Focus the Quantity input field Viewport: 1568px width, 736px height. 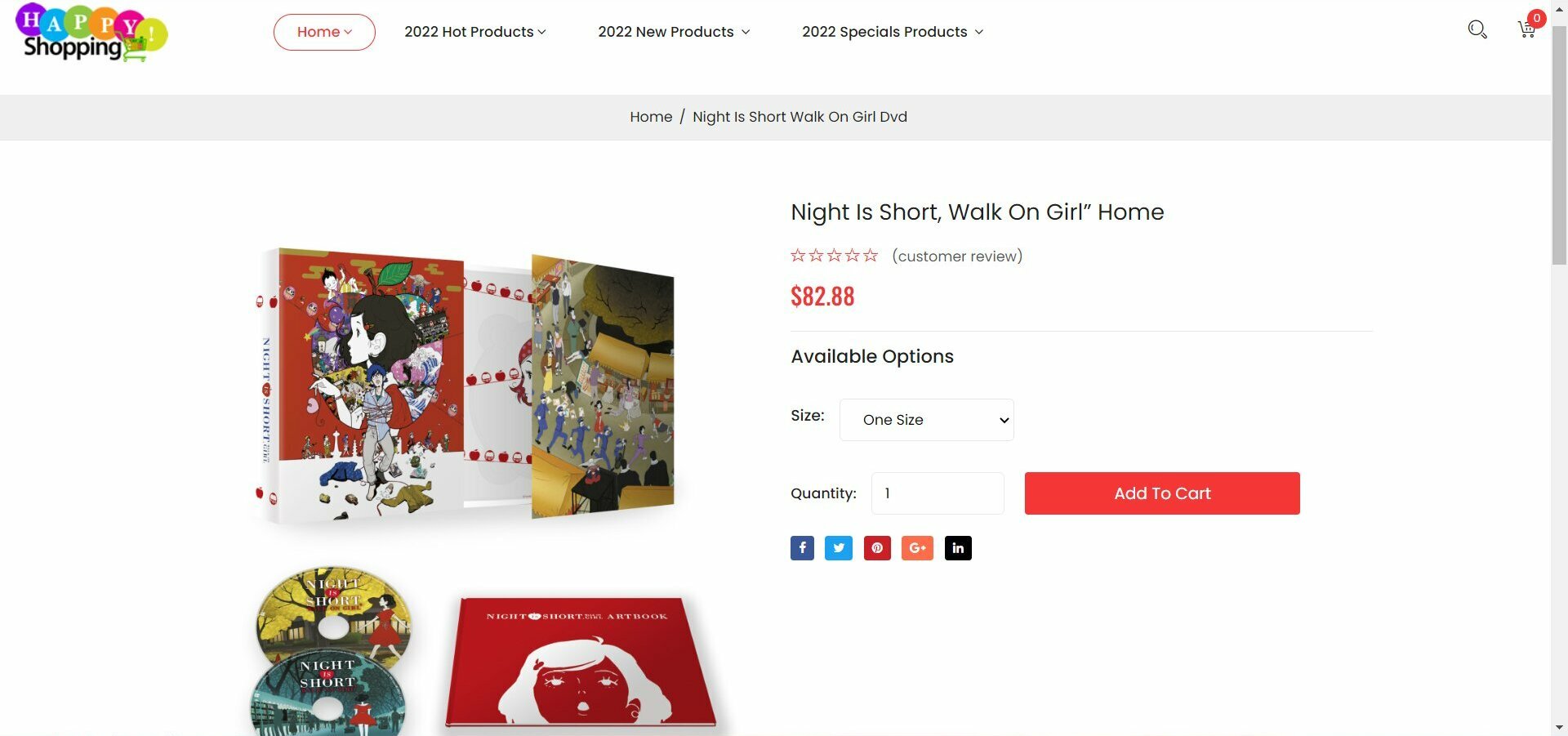coord(938,493)
